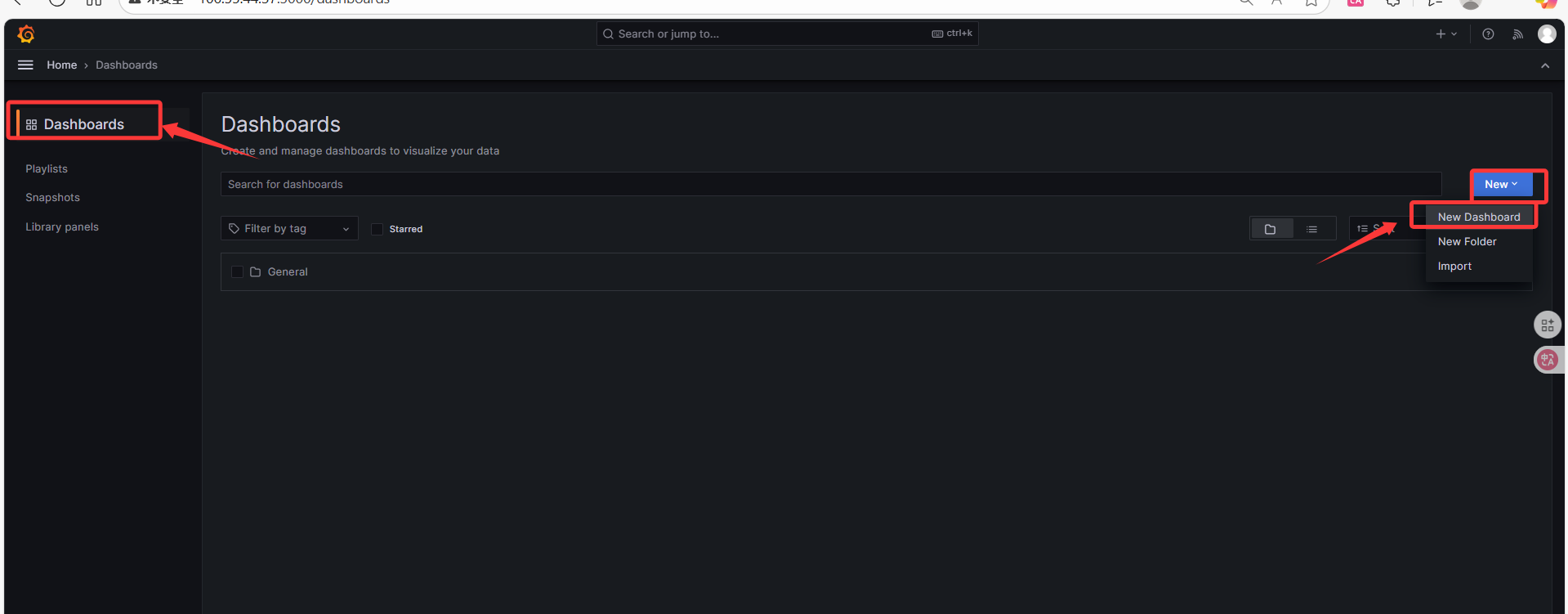Switch to list view layout

[1311, 229]
